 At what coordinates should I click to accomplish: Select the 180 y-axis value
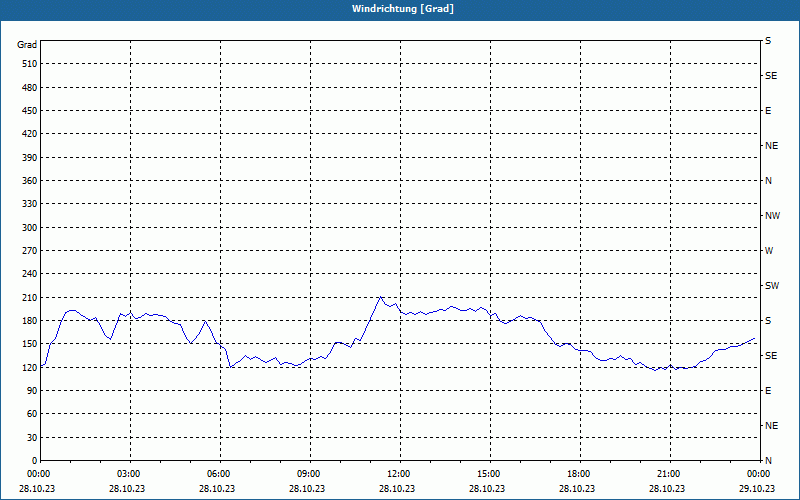30,321
